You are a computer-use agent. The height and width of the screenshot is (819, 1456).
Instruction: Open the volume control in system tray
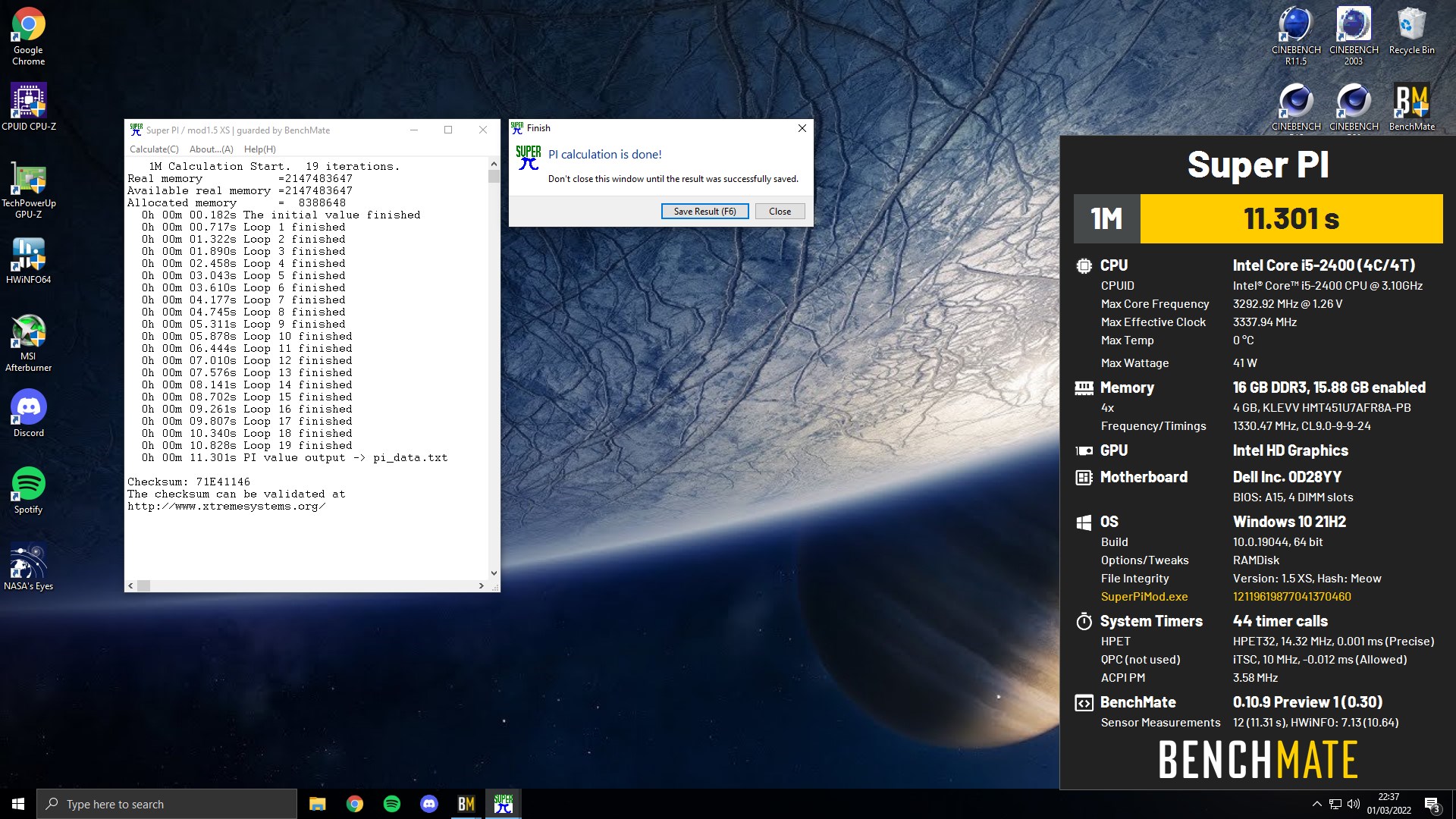(x=1354, y=804)
